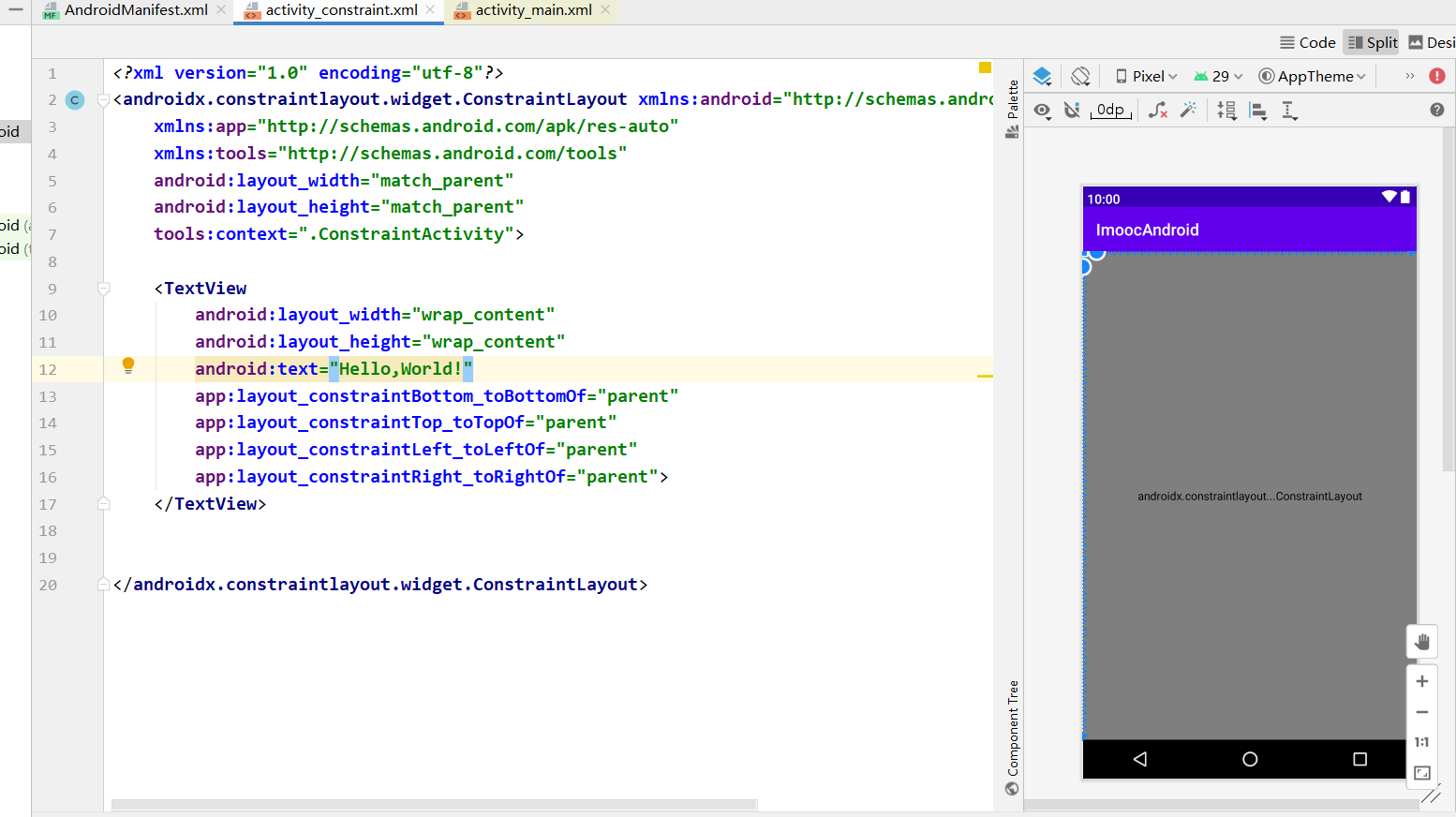Viewport: 1456px width, 817px height.
Task: Close the activity_constraint.xml tab
Action: click(430, 9)
